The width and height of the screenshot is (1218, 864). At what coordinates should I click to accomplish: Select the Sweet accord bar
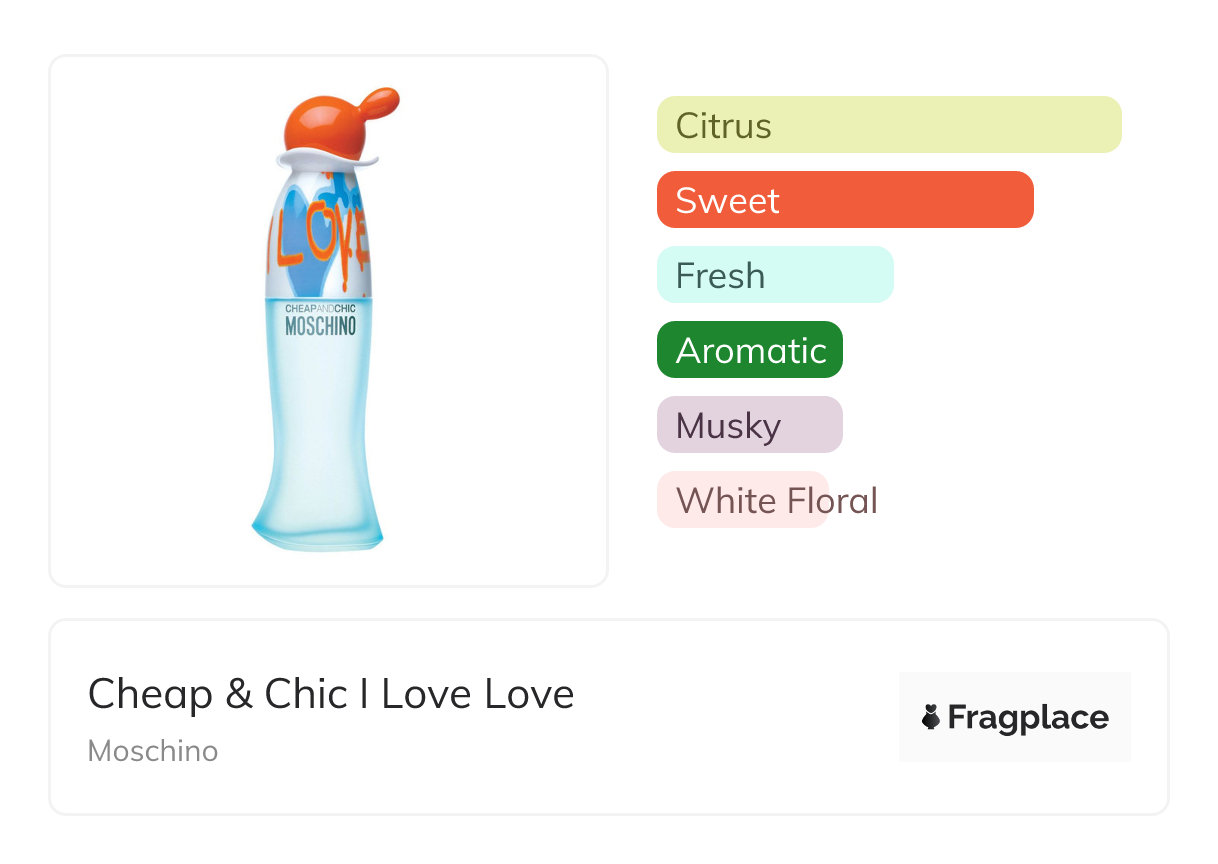(x=844, y=200)
